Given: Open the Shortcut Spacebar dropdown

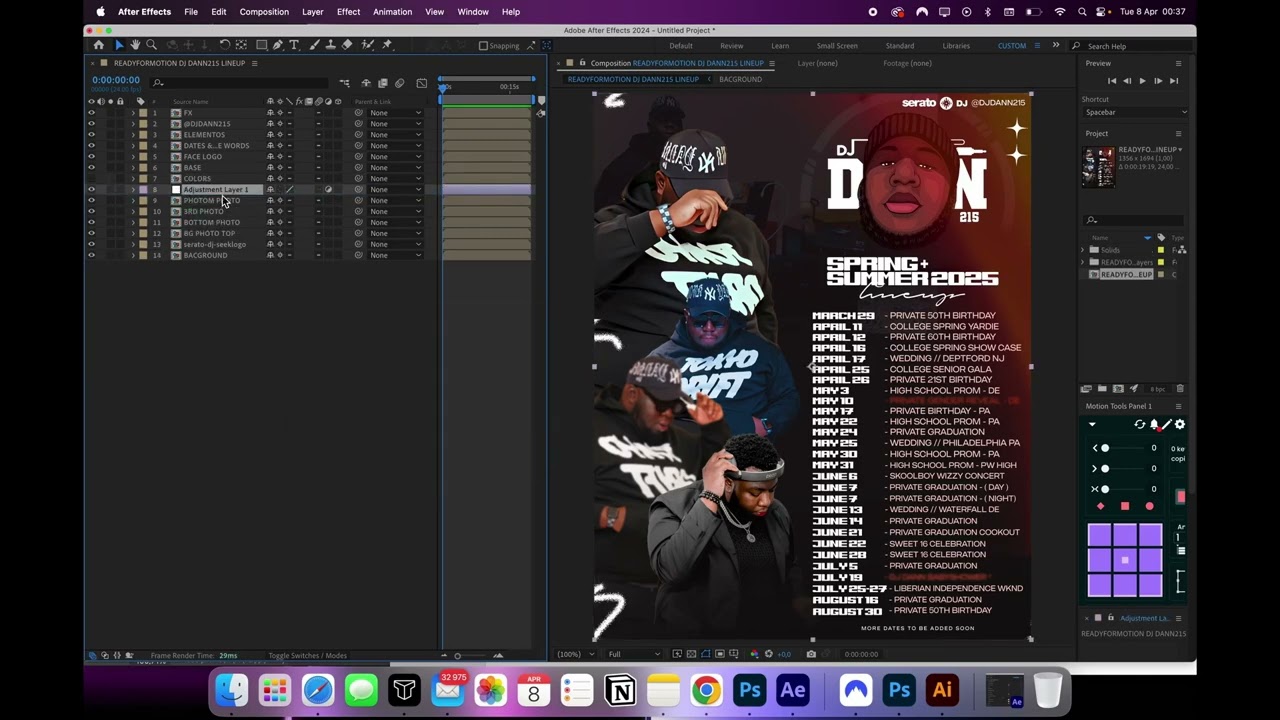Looking at the screenshot, I should coord(1136,112).
